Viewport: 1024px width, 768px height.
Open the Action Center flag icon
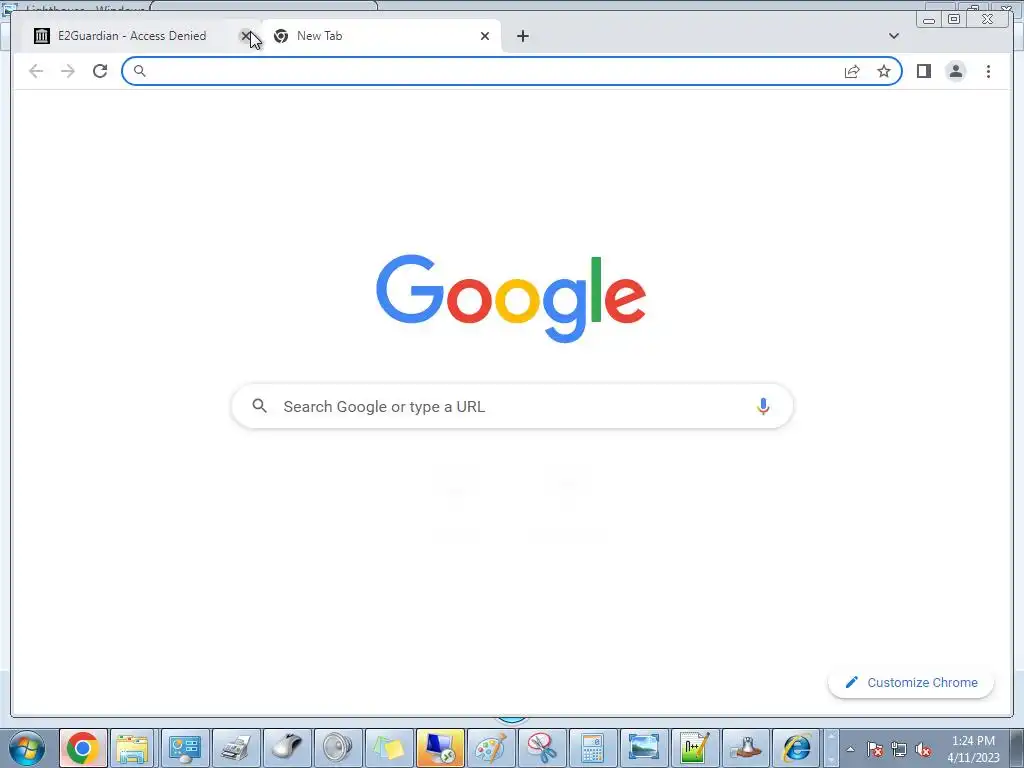point(875,749)
